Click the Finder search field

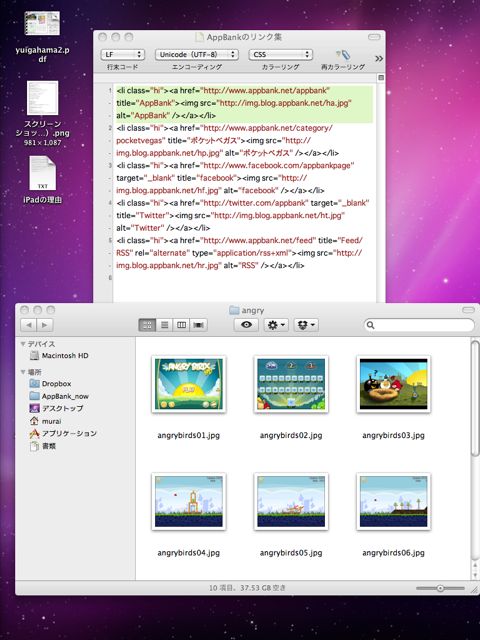[x=419, y=325]
